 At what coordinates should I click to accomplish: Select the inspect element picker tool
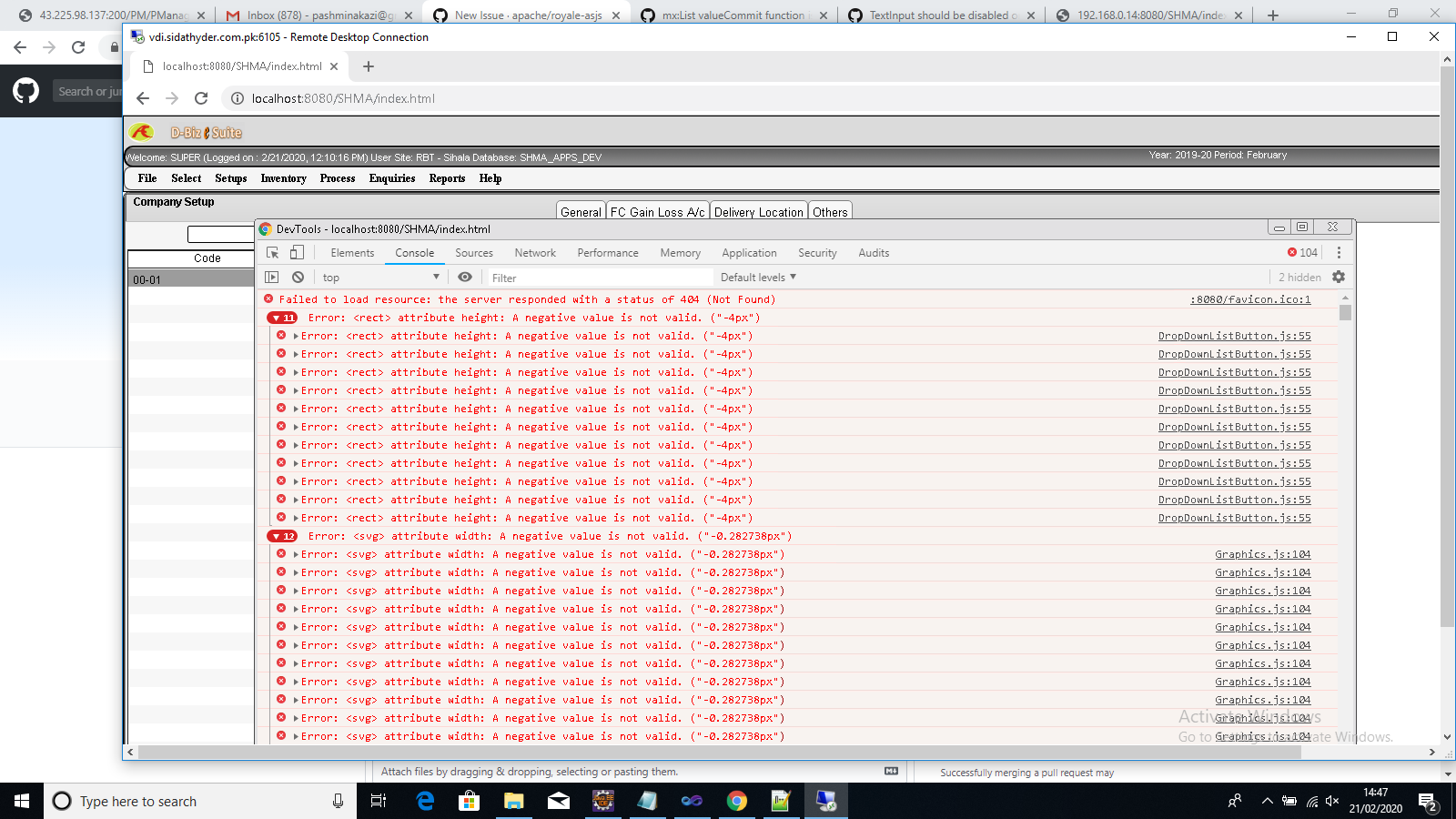[271, 252]
